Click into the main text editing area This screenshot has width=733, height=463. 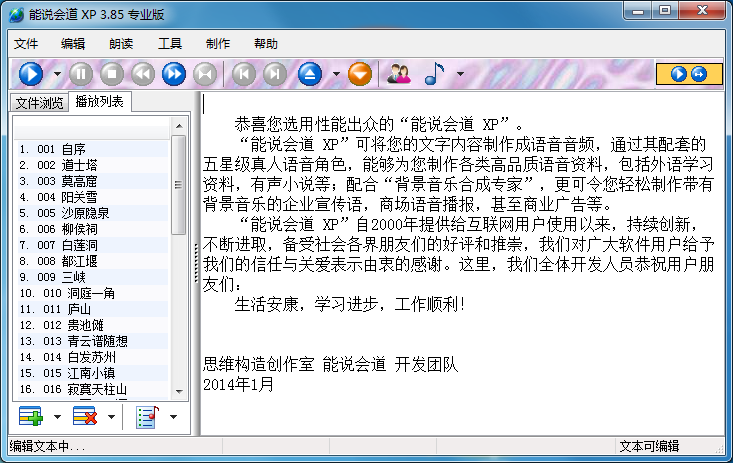click(463, 262)
